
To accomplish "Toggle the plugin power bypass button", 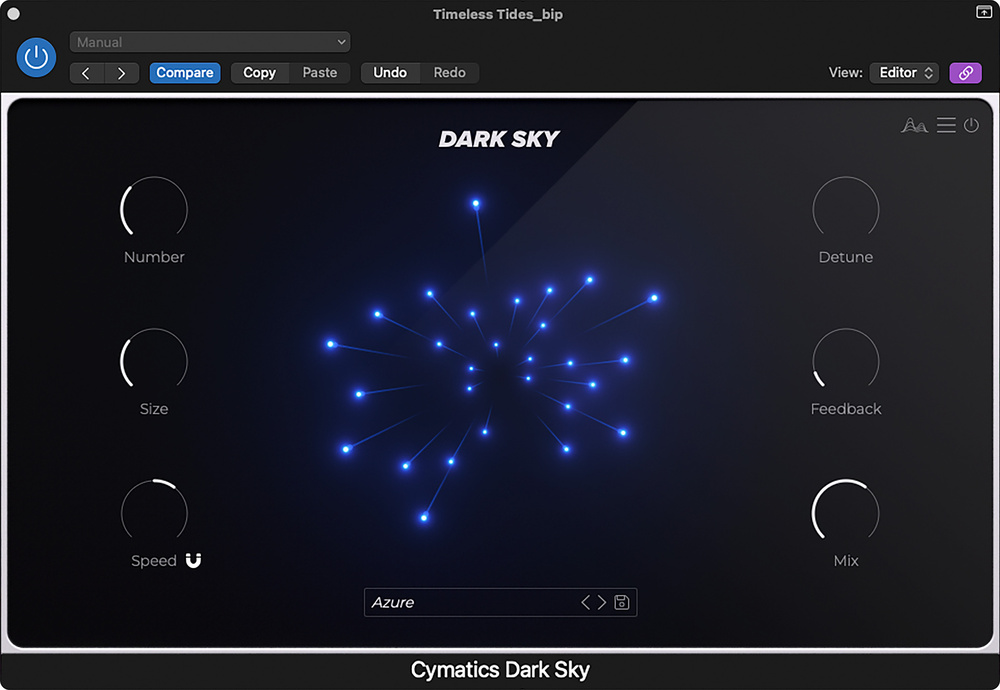I will (36, 57).
